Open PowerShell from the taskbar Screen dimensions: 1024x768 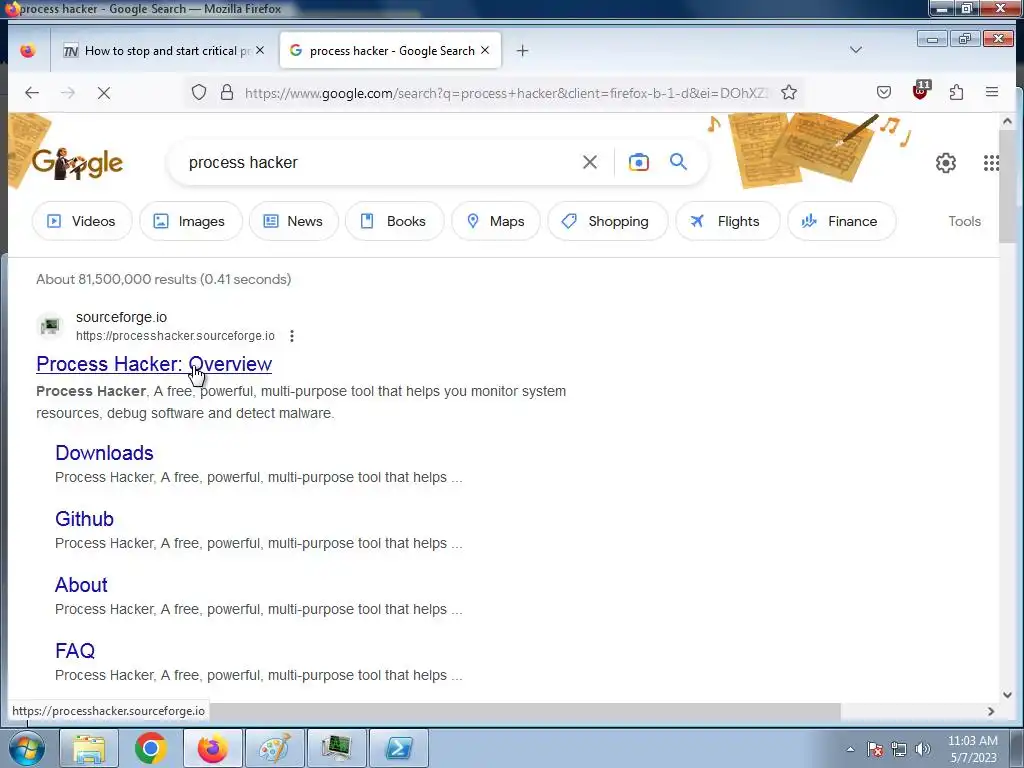pyautogui.click(x=398, y=748)
